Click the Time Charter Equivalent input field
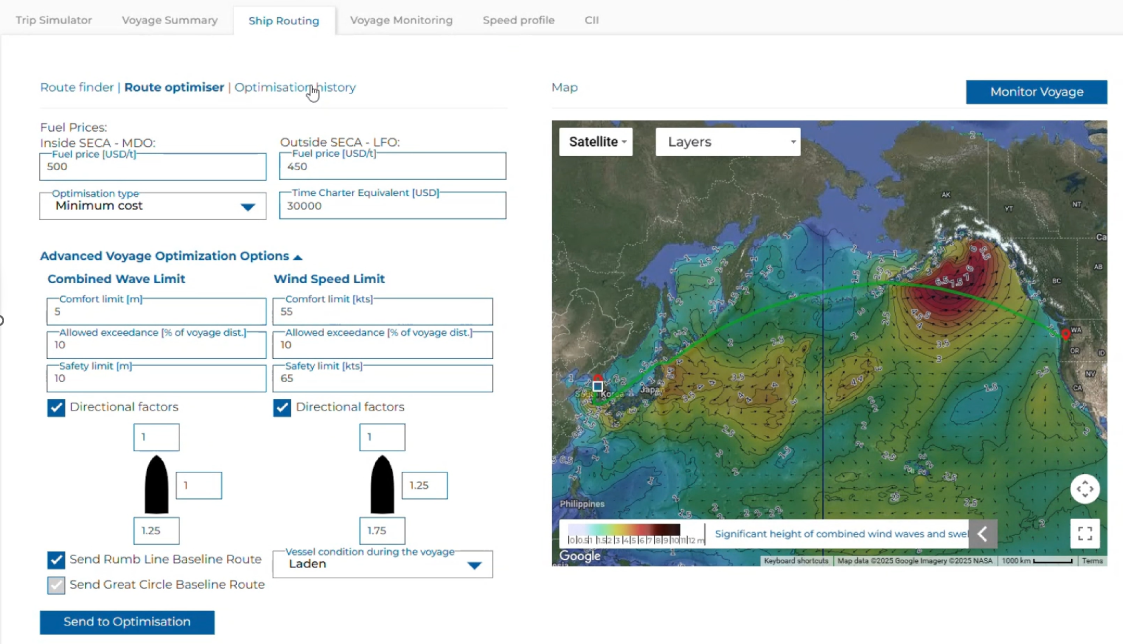Image resolution: width=1123 pixels, height=644 pixels. click(393, 206)
